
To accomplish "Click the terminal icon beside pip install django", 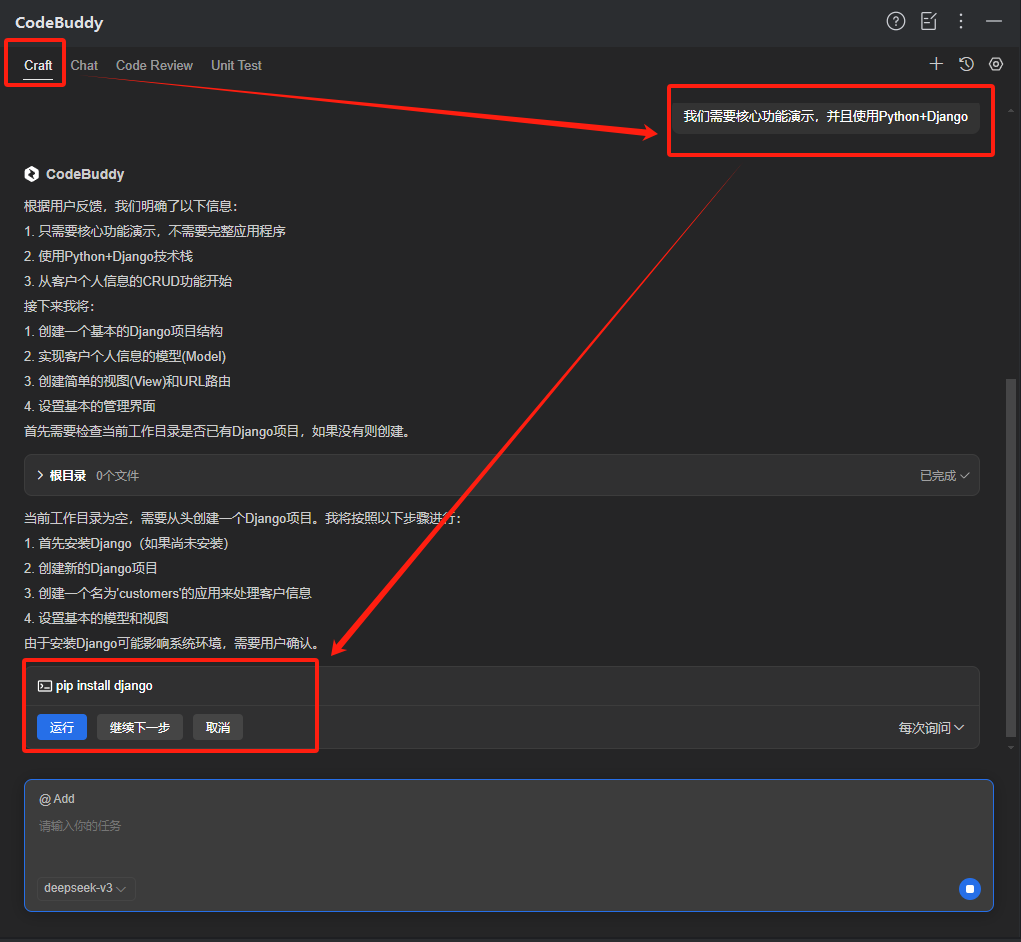I will point(44,686).
